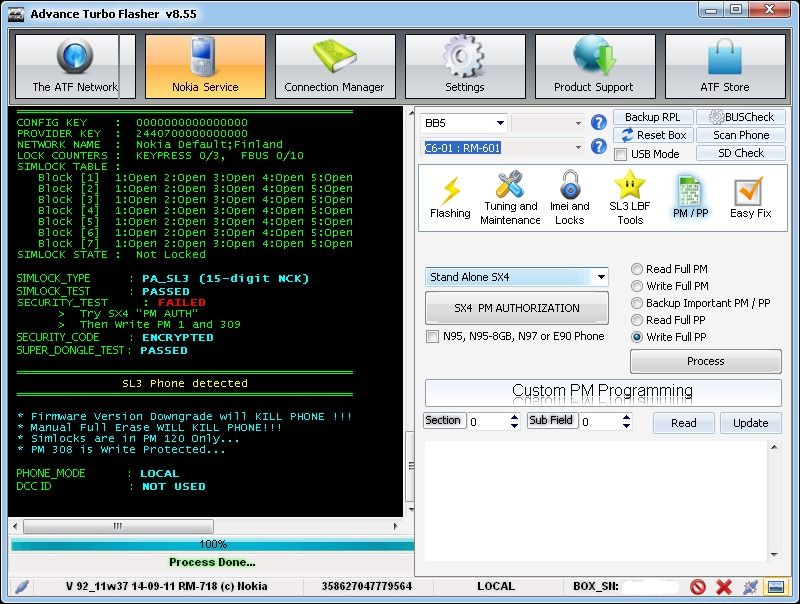The width and height of the screenshot is (800, 604).
Task: Decrease Section value with down arrow
Action: point(514,425)
